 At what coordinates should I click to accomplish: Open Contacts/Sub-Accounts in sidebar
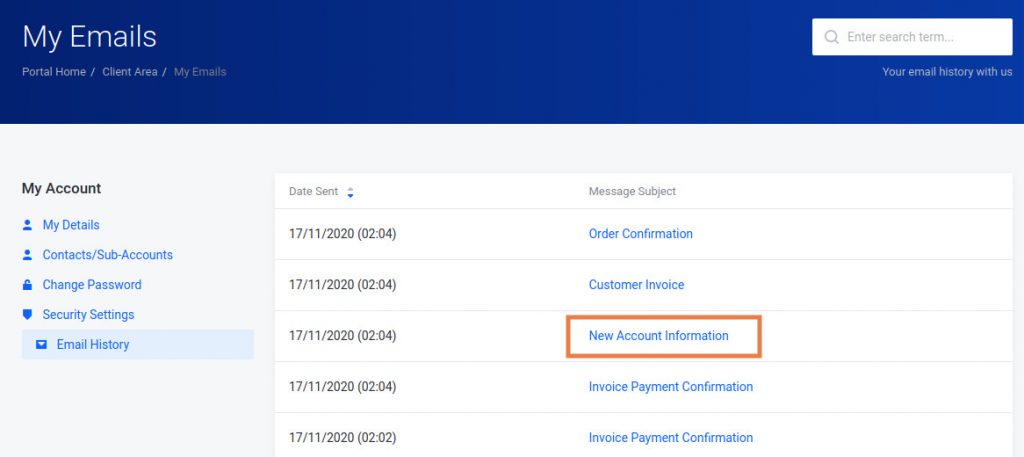[108, 255]
